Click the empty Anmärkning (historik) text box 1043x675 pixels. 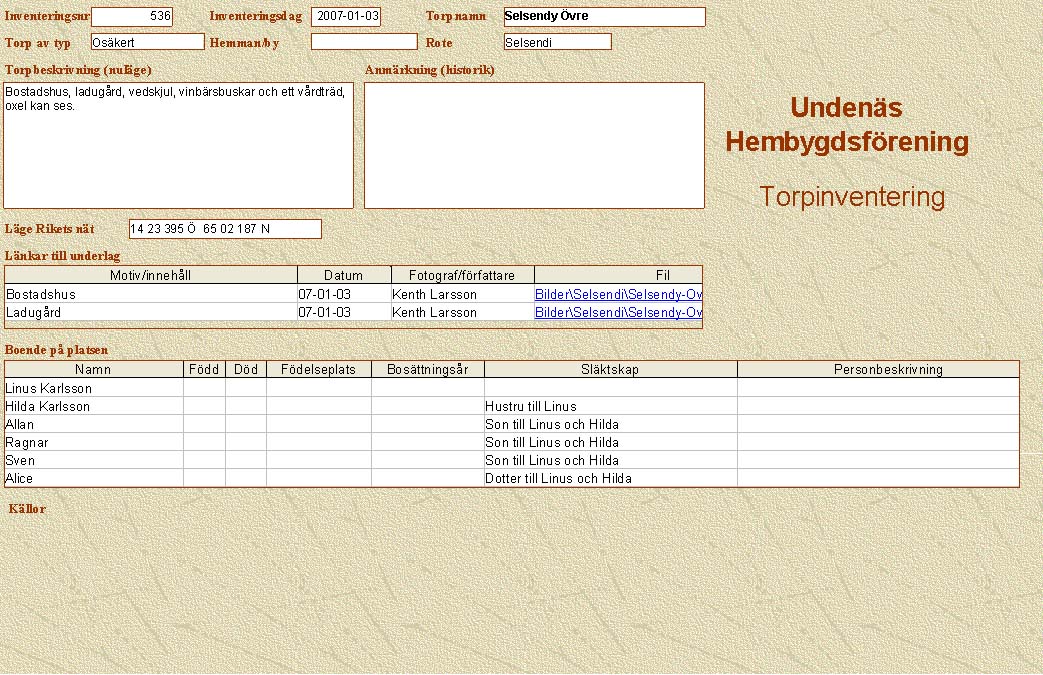(534, 145)
